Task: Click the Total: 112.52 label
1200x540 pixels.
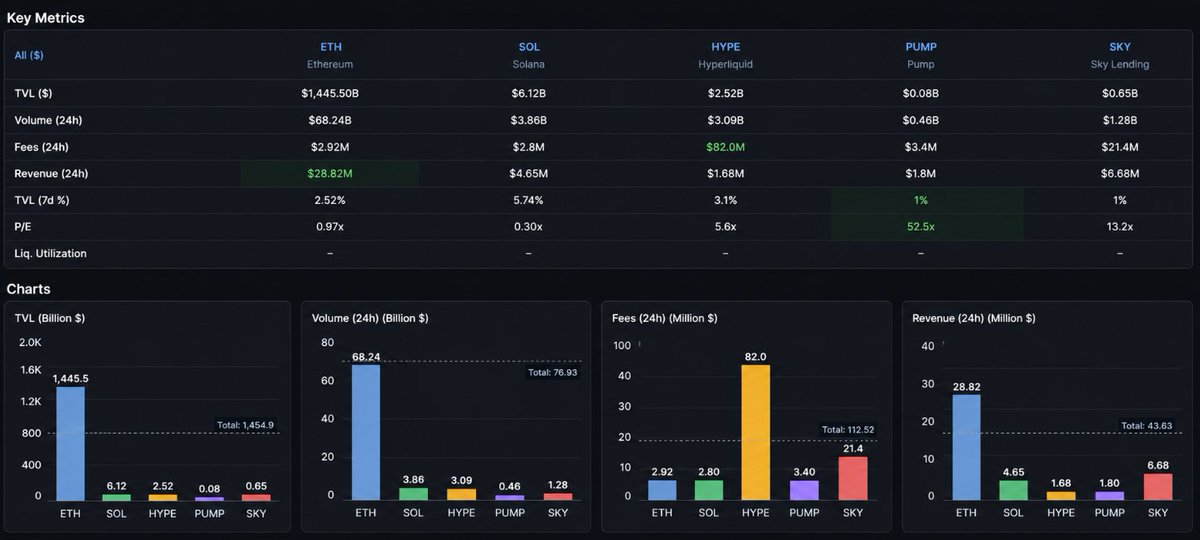Action: click(848, 429)
